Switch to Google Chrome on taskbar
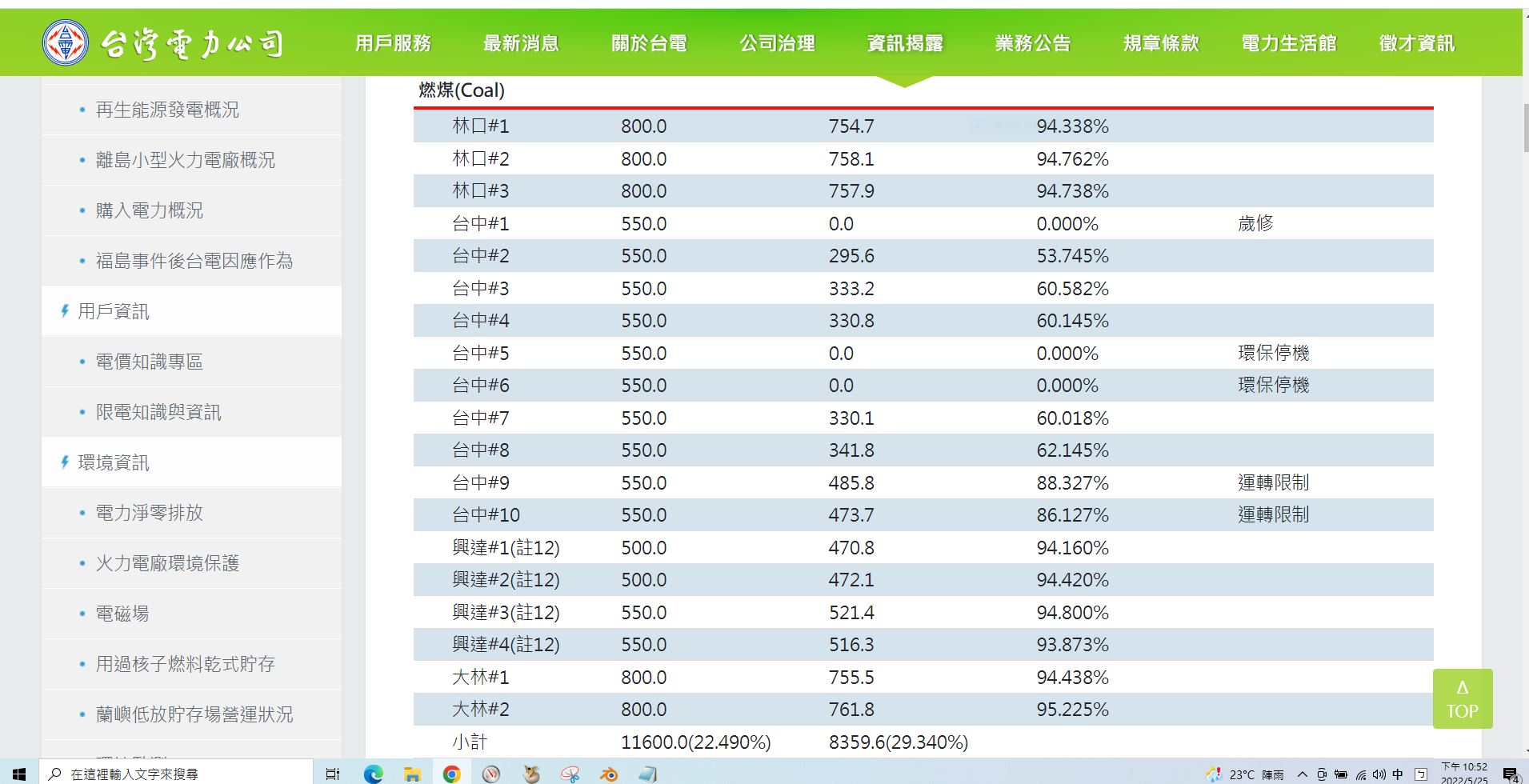The width and height of the screenshot is (1529, 784). (x=452, y=774)
